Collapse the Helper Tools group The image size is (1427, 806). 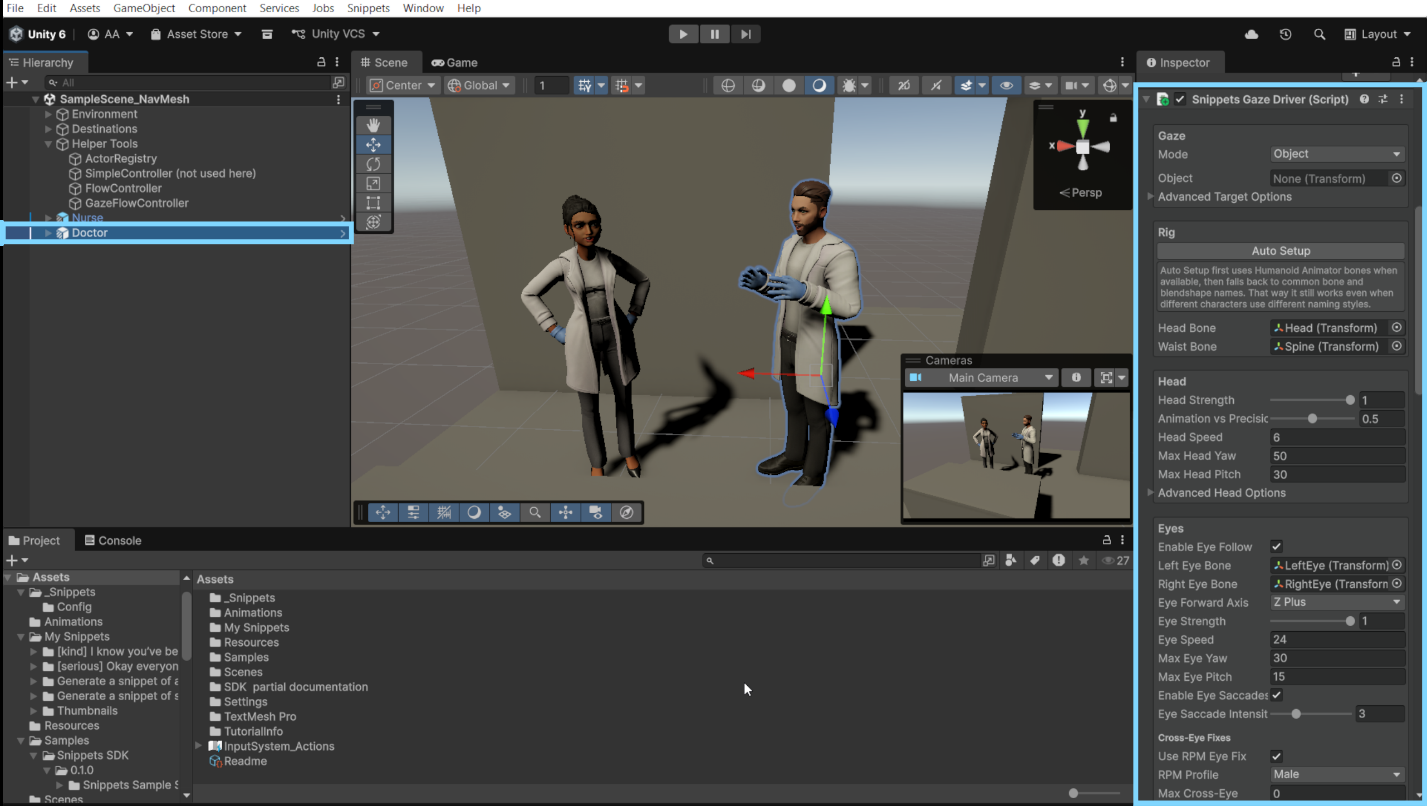point(49,144)
